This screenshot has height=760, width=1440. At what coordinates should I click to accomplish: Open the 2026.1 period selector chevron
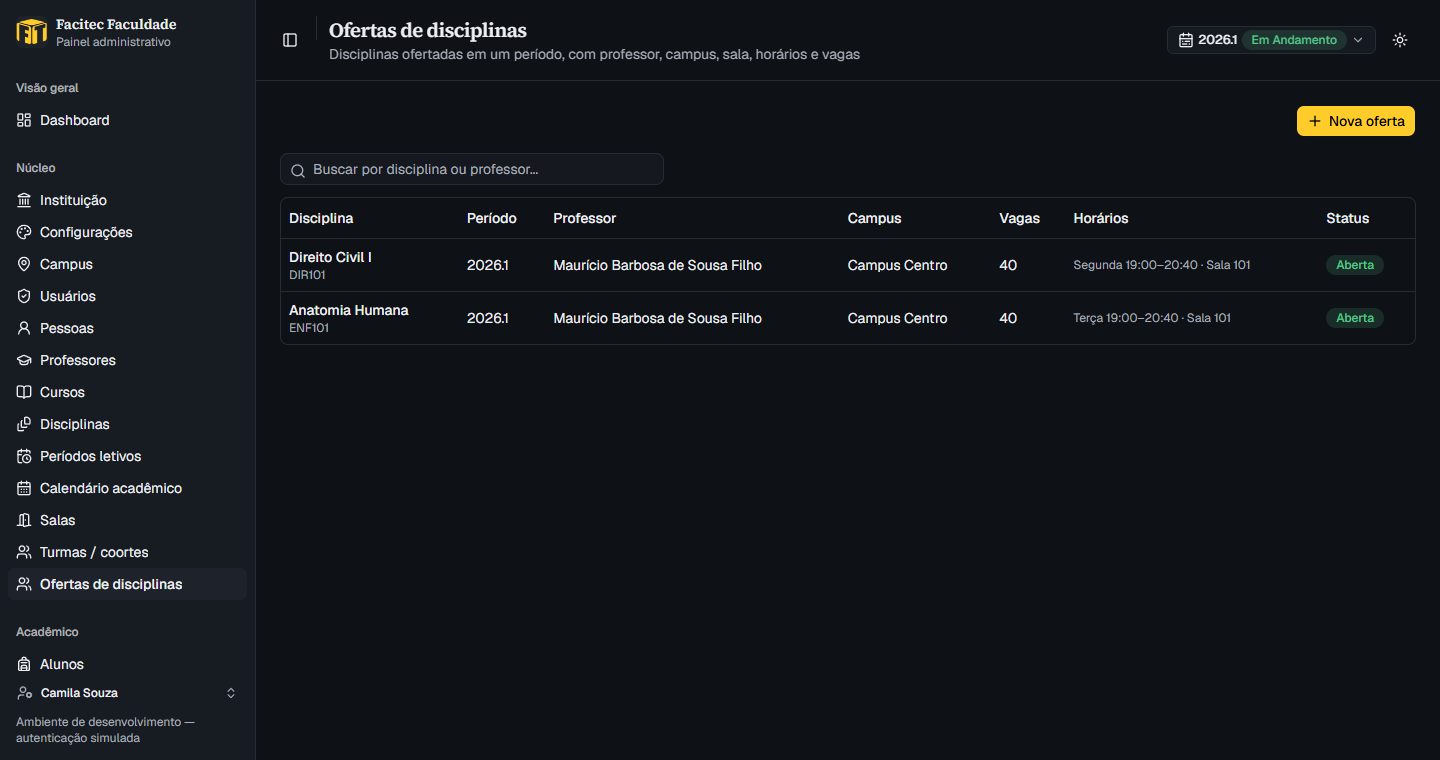pyautogui.click(x=1358, y=40)
